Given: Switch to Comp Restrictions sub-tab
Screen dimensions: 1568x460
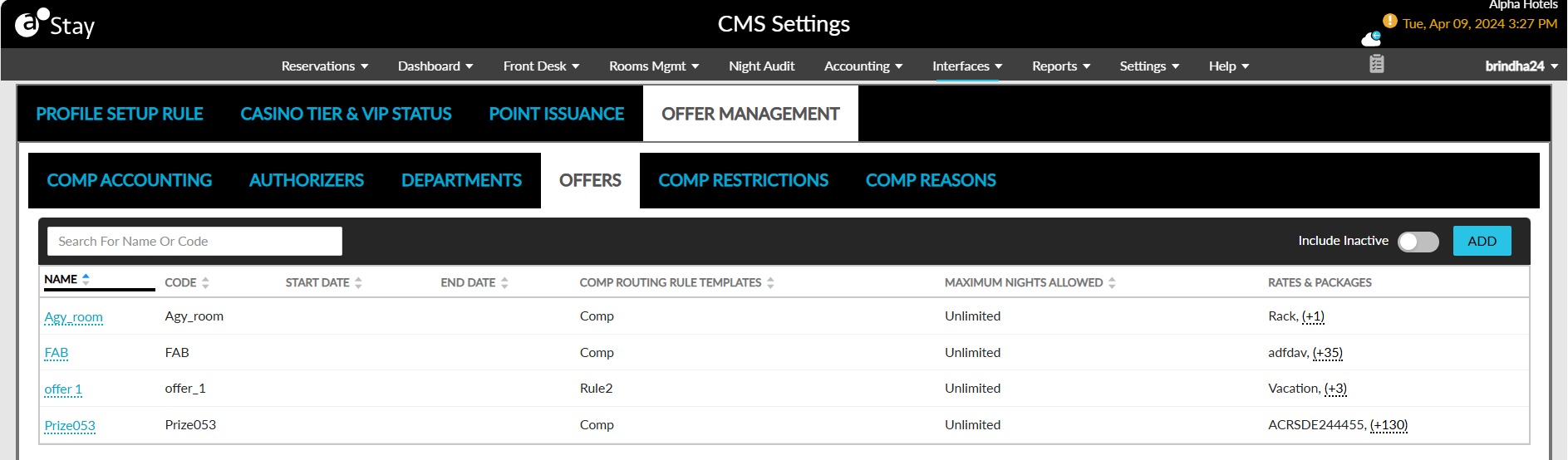Looking at the screenshot, I should [744, 180].
